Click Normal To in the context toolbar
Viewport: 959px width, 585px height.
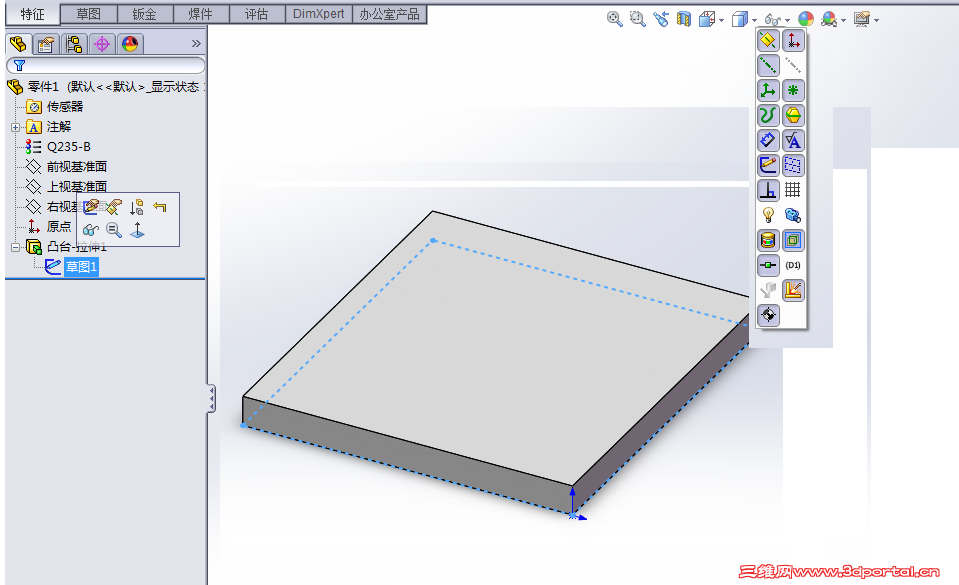137,230
